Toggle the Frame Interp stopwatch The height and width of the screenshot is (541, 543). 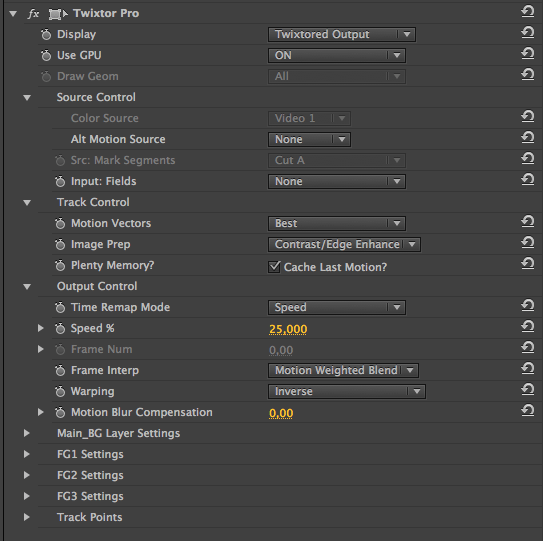click(60, 370)
